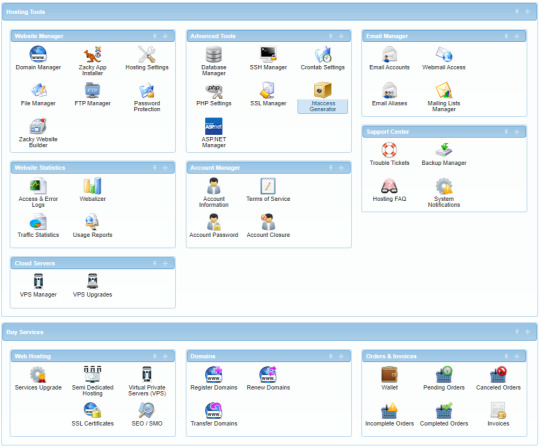
Task: Open Trouble Tickets
Action: 389,154
